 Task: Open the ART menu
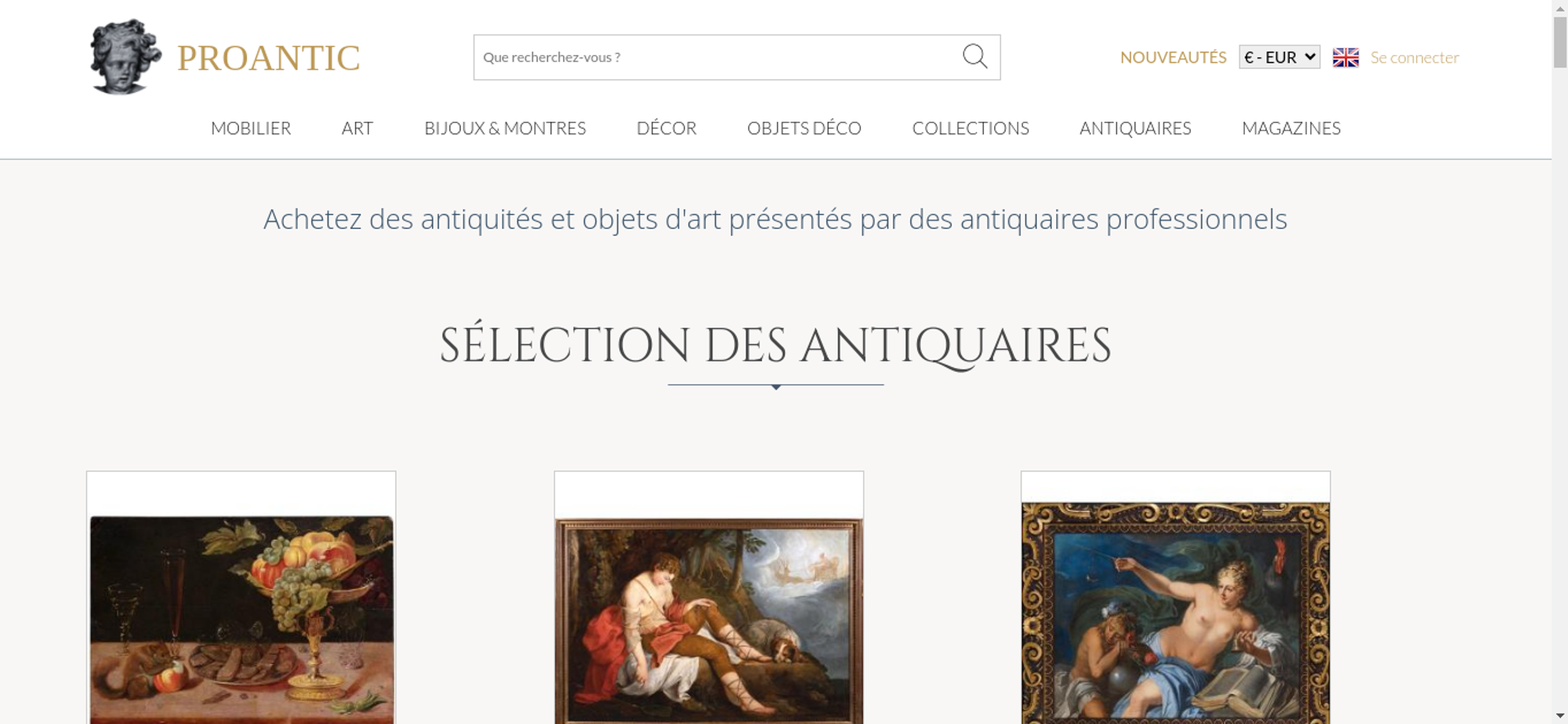[x=358, y=128]
